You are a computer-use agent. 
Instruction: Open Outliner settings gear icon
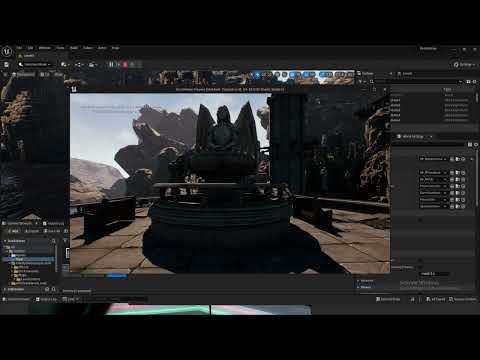tap(475, 81)
